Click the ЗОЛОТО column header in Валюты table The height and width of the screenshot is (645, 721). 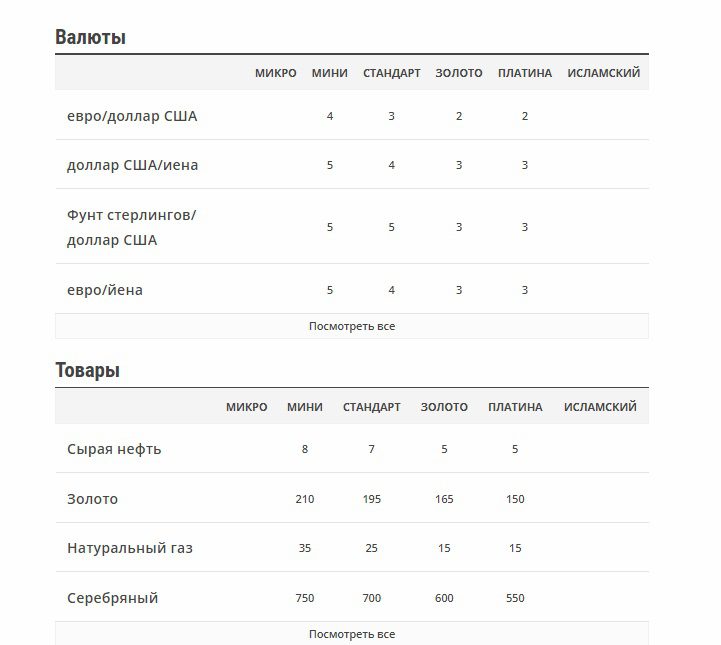(x=458, y=73)
